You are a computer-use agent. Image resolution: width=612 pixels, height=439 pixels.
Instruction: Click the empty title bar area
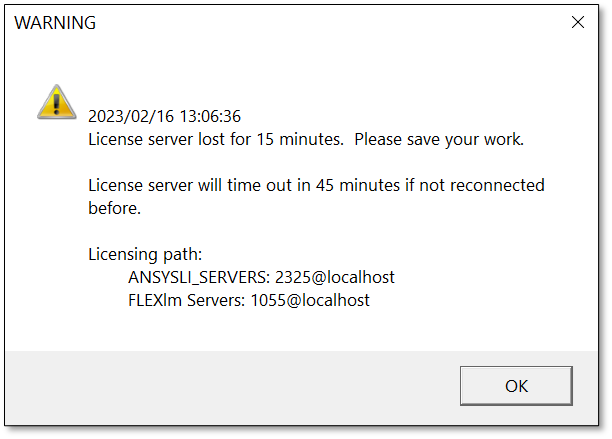[x=332, y=23]
